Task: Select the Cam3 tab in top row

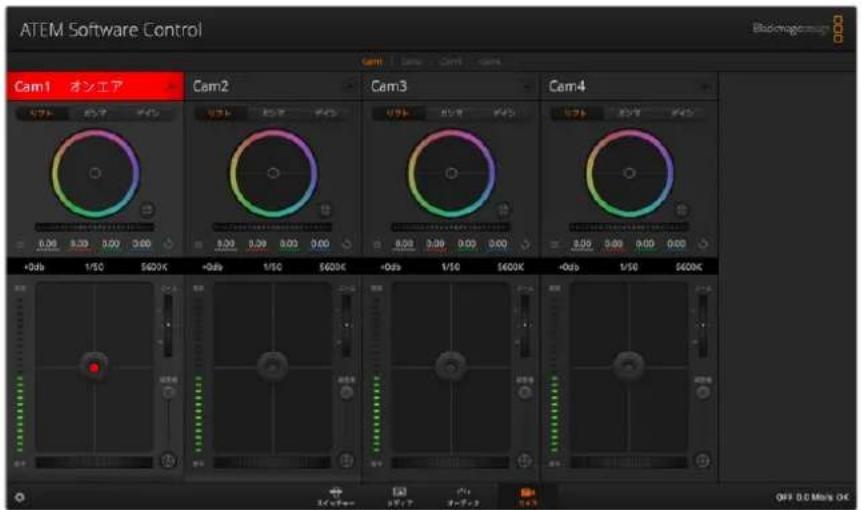Action: tap(451, 62)
